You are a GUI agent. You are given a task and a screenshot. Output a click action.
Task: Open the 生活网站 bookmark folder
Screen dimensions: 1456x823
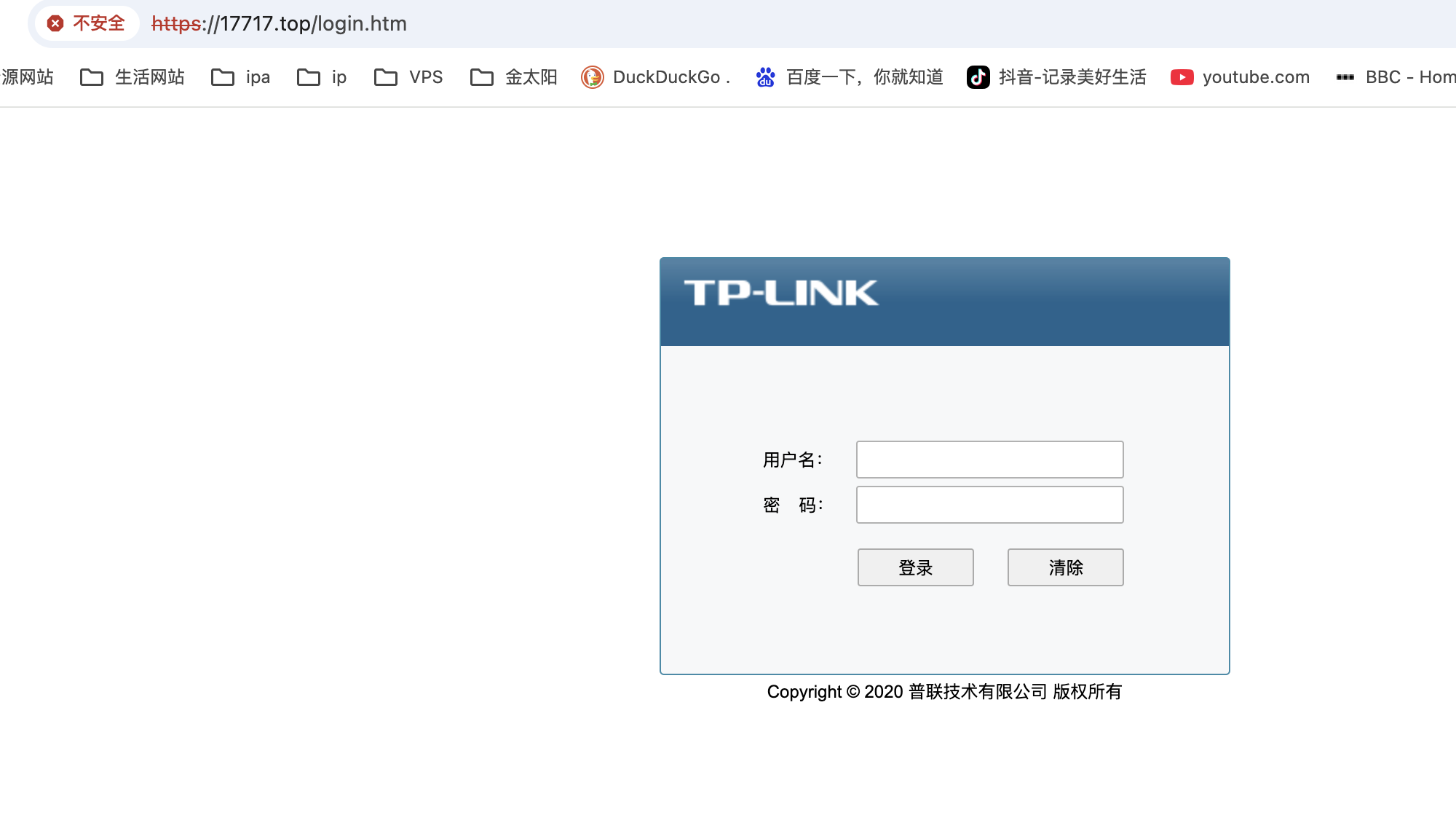[x=132, y=77]
